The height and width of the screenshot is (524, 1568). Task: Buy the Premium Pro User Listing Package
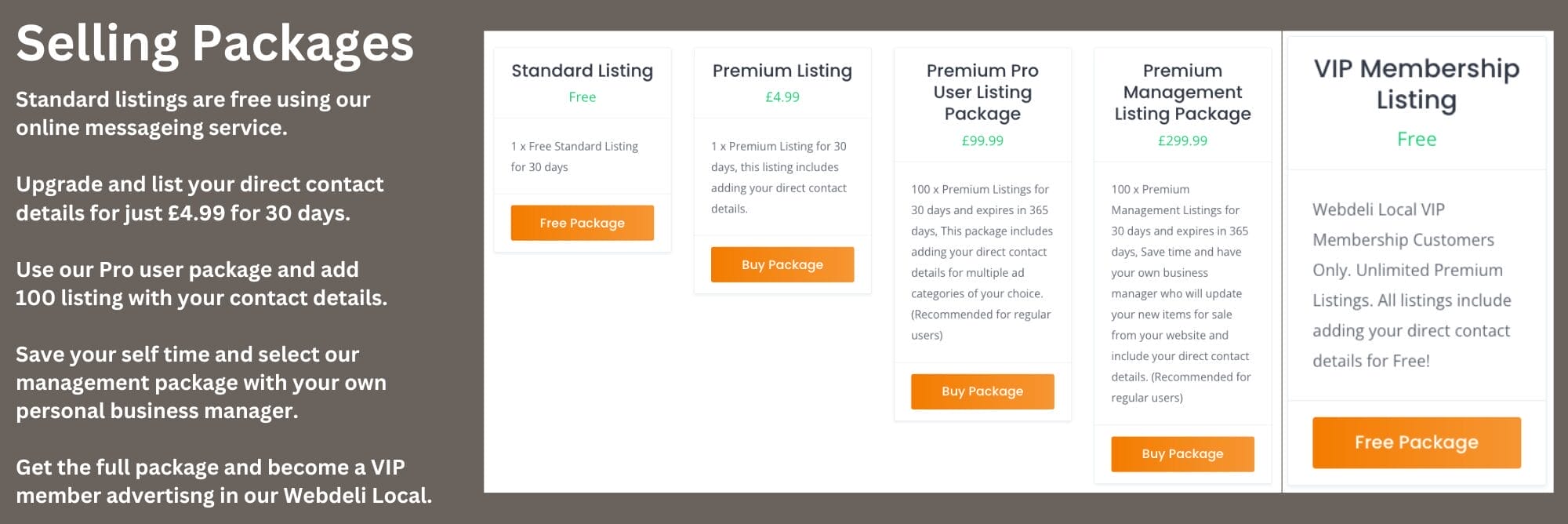coord(982,391)
